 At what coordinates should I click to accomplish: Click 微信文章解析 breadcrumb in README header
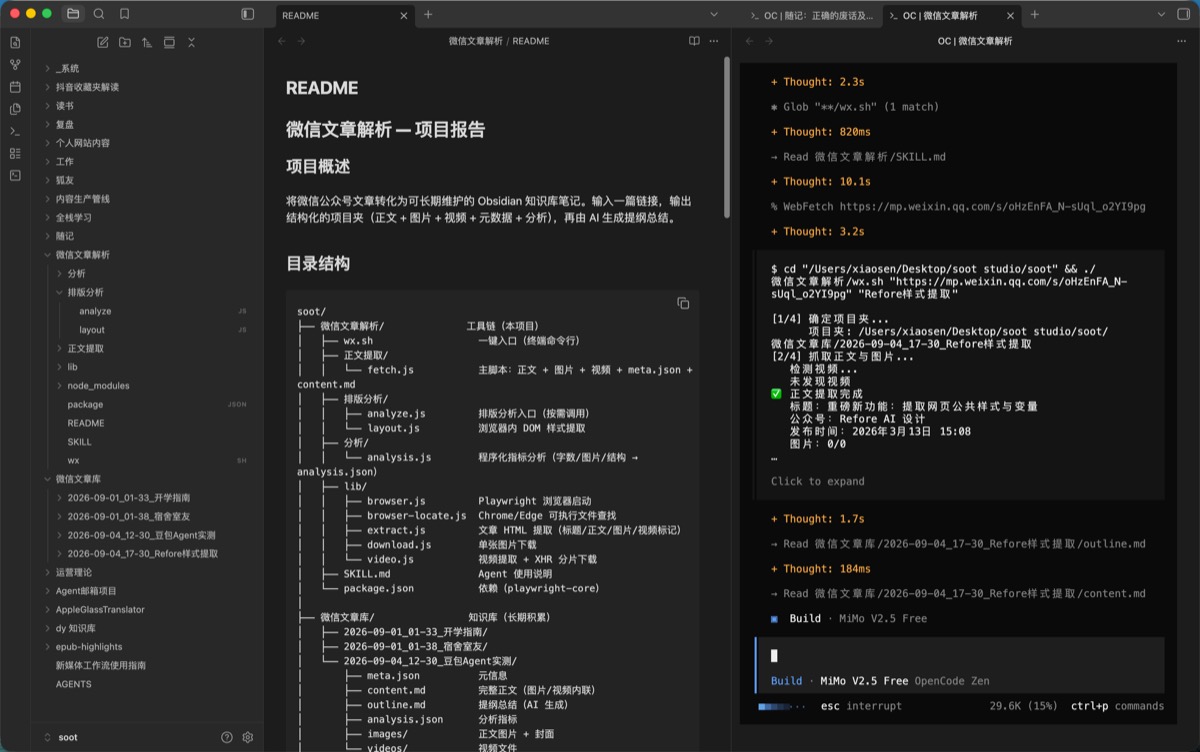click(475, 41)
